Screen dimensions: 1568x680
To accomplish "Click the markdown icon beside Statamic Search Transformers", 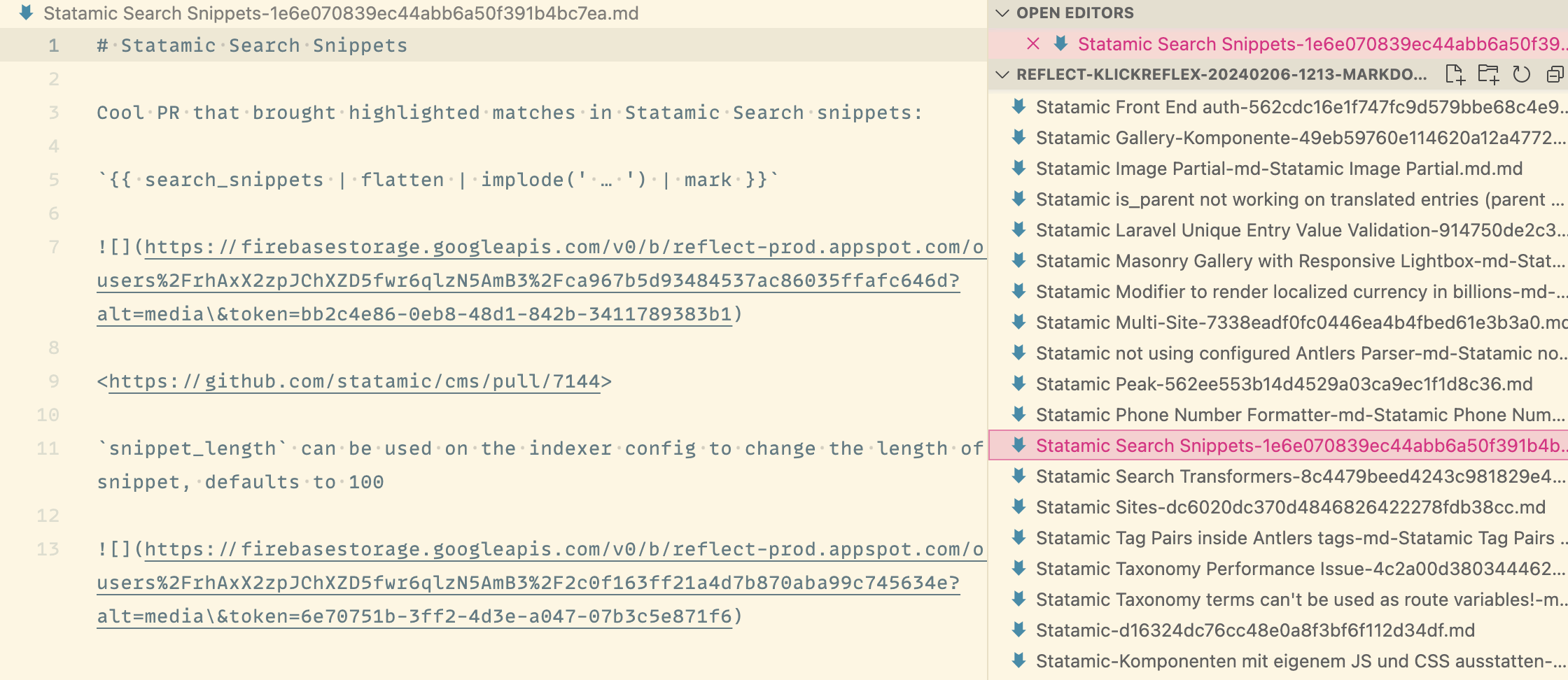I will (x=1019, y=476).
